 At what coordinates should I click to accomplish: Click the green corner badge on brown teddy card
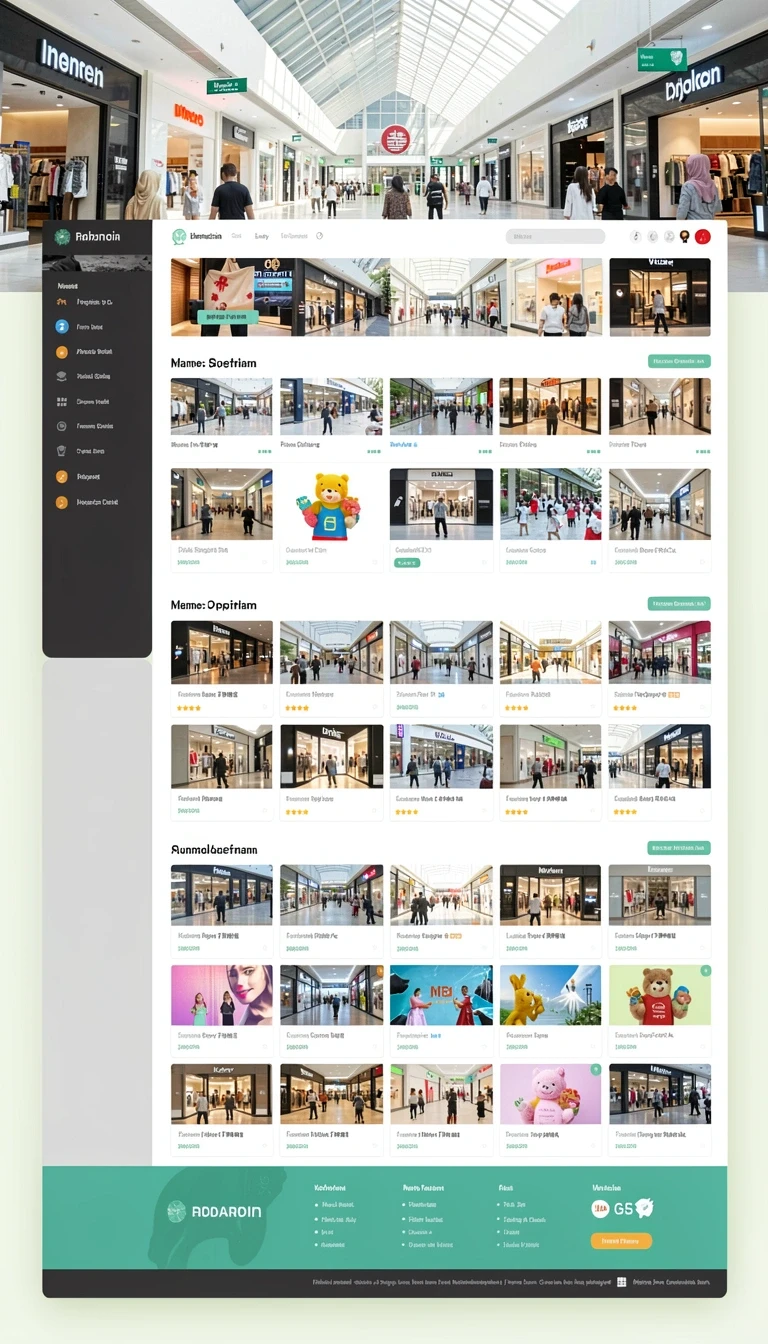click(x=706, y=970)
